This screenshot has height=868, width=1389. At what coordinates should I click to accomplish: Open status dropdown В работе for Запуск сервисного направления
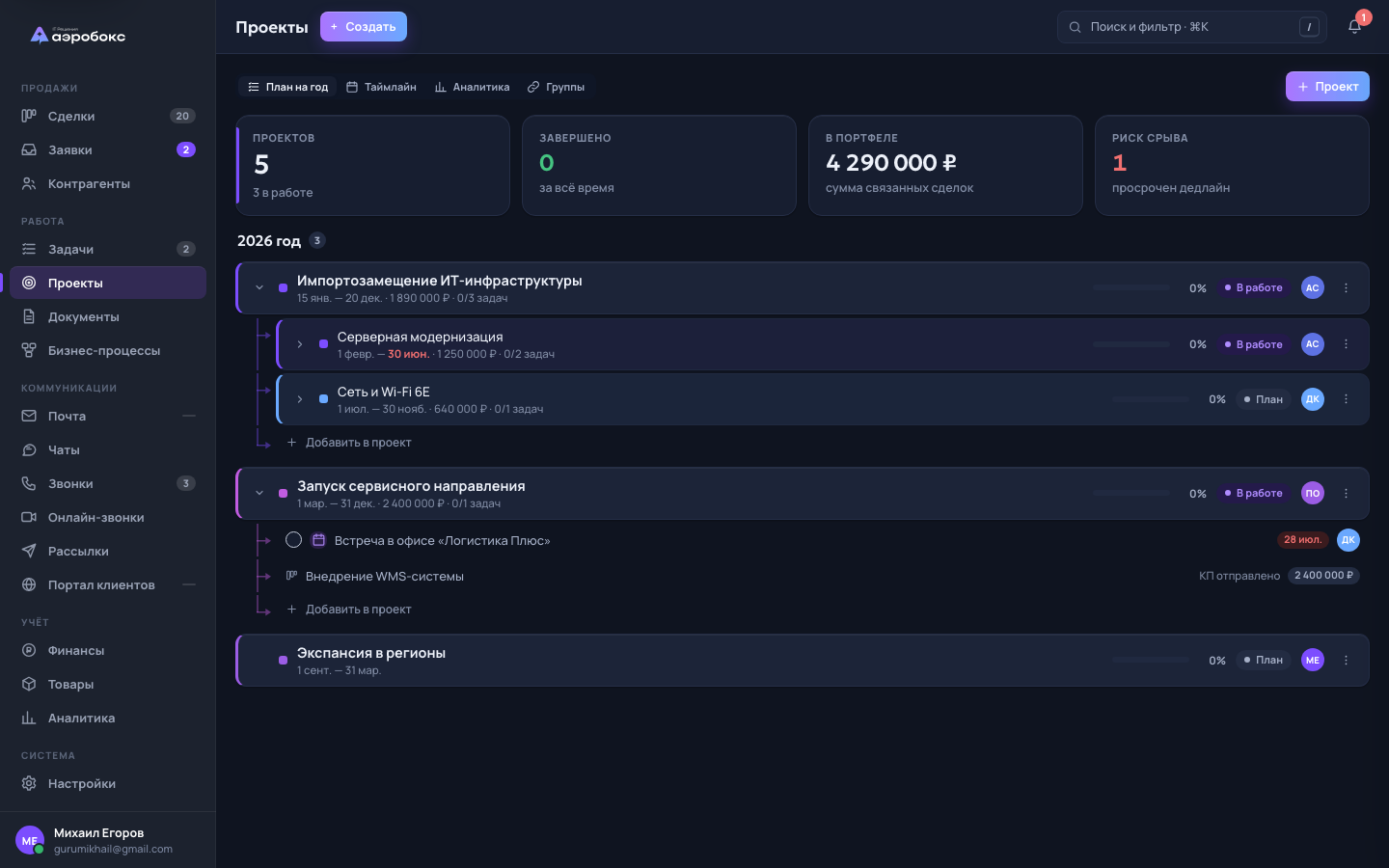point(1254,493)
